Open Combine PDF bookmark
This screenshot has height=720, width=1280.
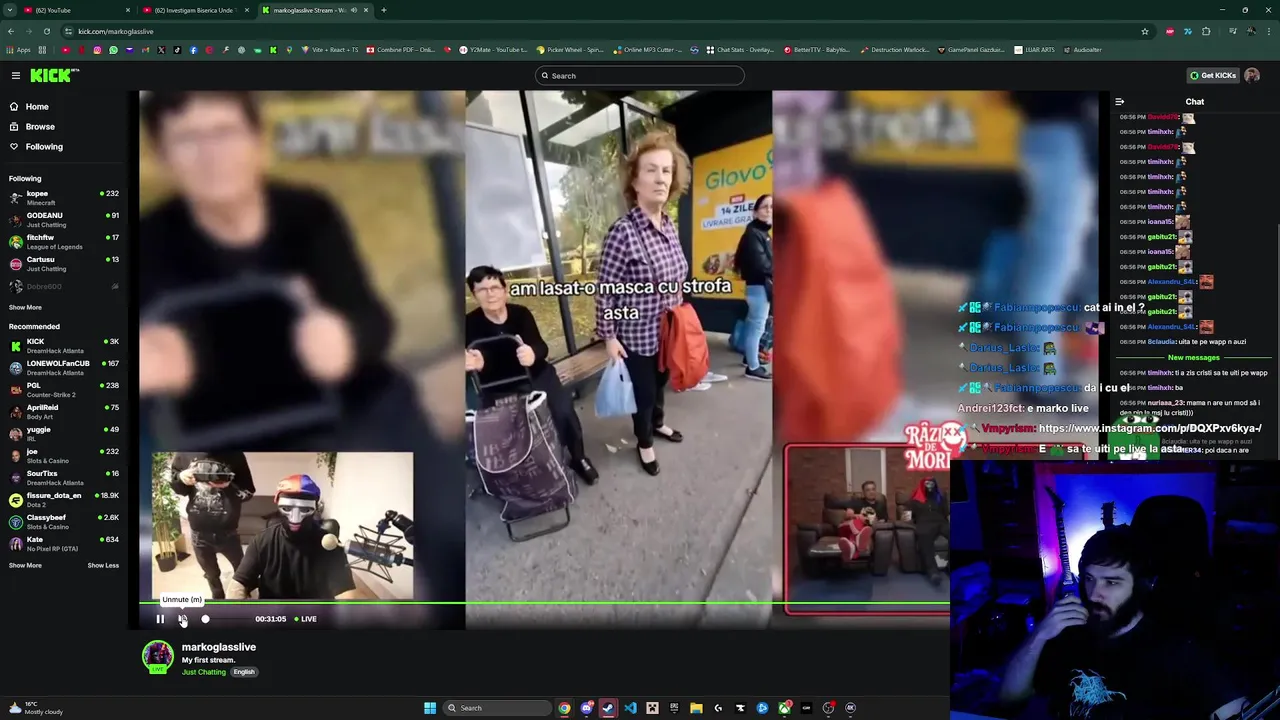point(401,50)
